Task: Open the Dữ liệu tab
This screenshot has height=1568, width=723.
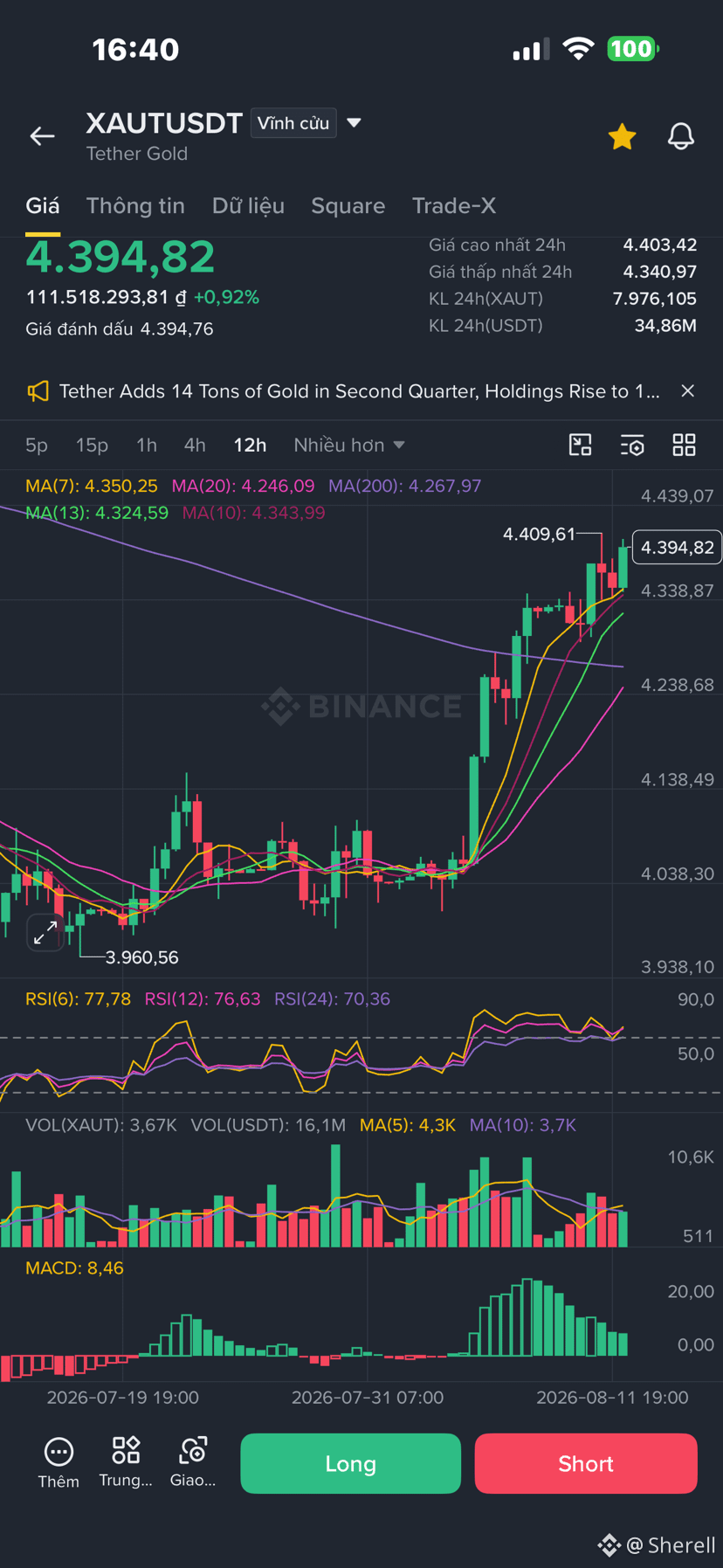Action: click(x=248, y=206)
